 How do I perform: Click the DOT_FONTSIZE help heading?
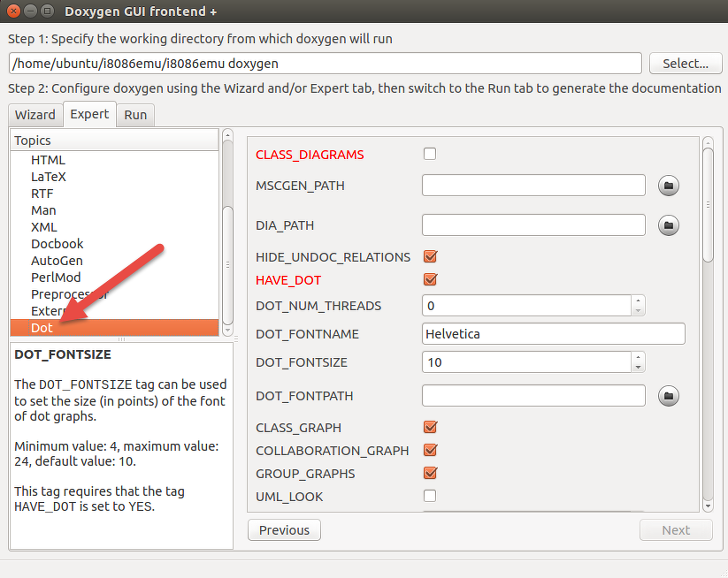[x=63, y=355]
